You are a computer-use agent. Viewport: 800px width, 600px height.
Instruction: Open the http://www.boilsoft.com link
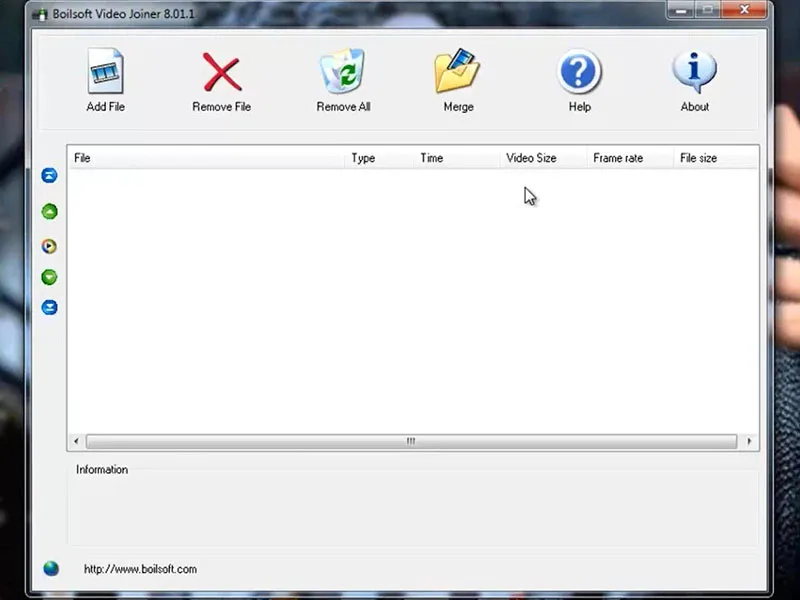140,569
